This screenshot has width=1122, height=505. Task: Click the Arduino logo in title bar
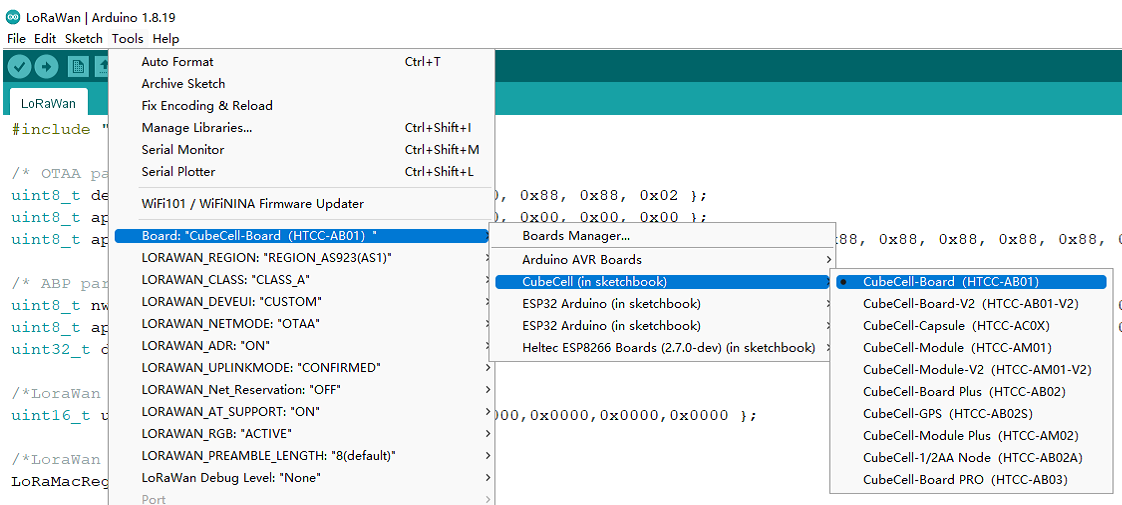[x=11, y=17]
